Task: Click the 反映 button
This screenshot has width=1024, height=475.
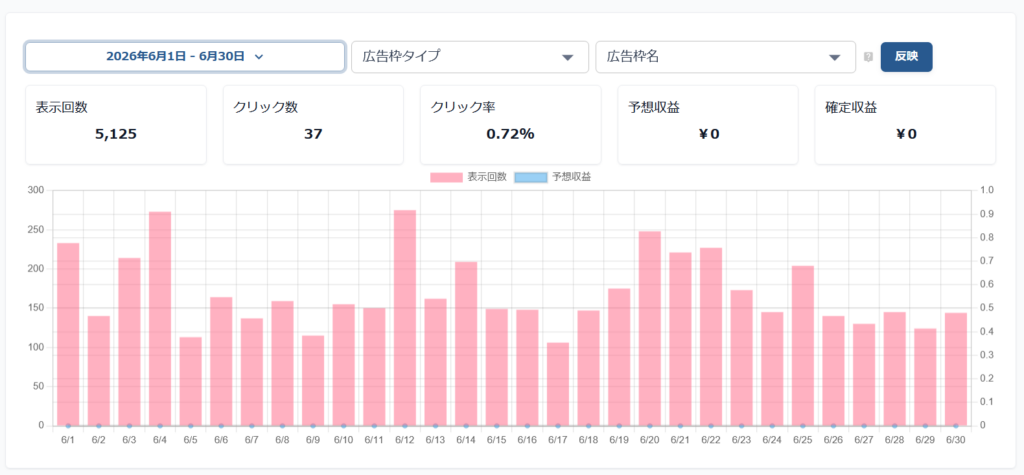Action: (906, 57)
